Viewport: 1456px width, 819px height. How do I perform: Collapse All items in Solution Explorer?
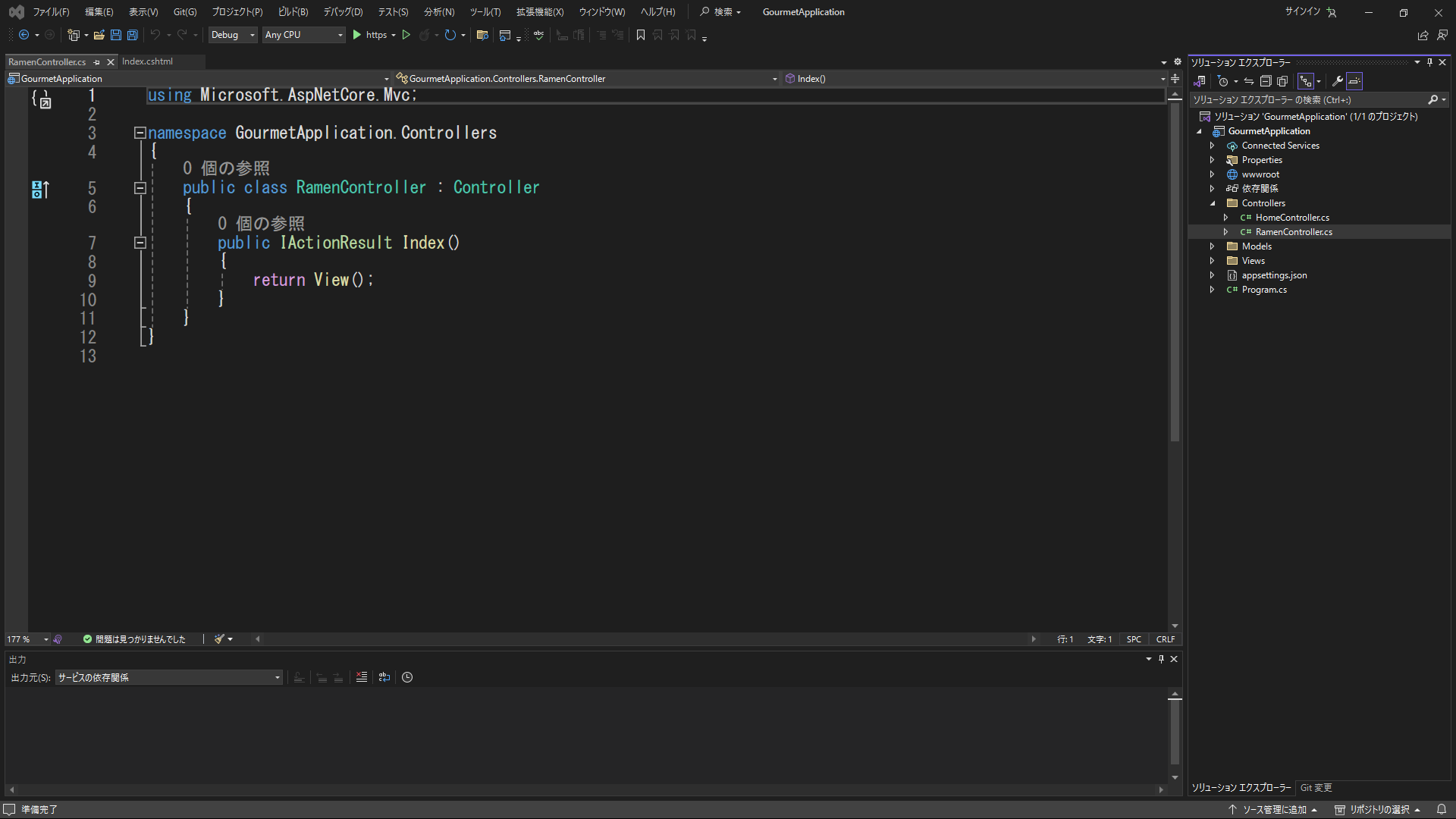click(1265, 81)
